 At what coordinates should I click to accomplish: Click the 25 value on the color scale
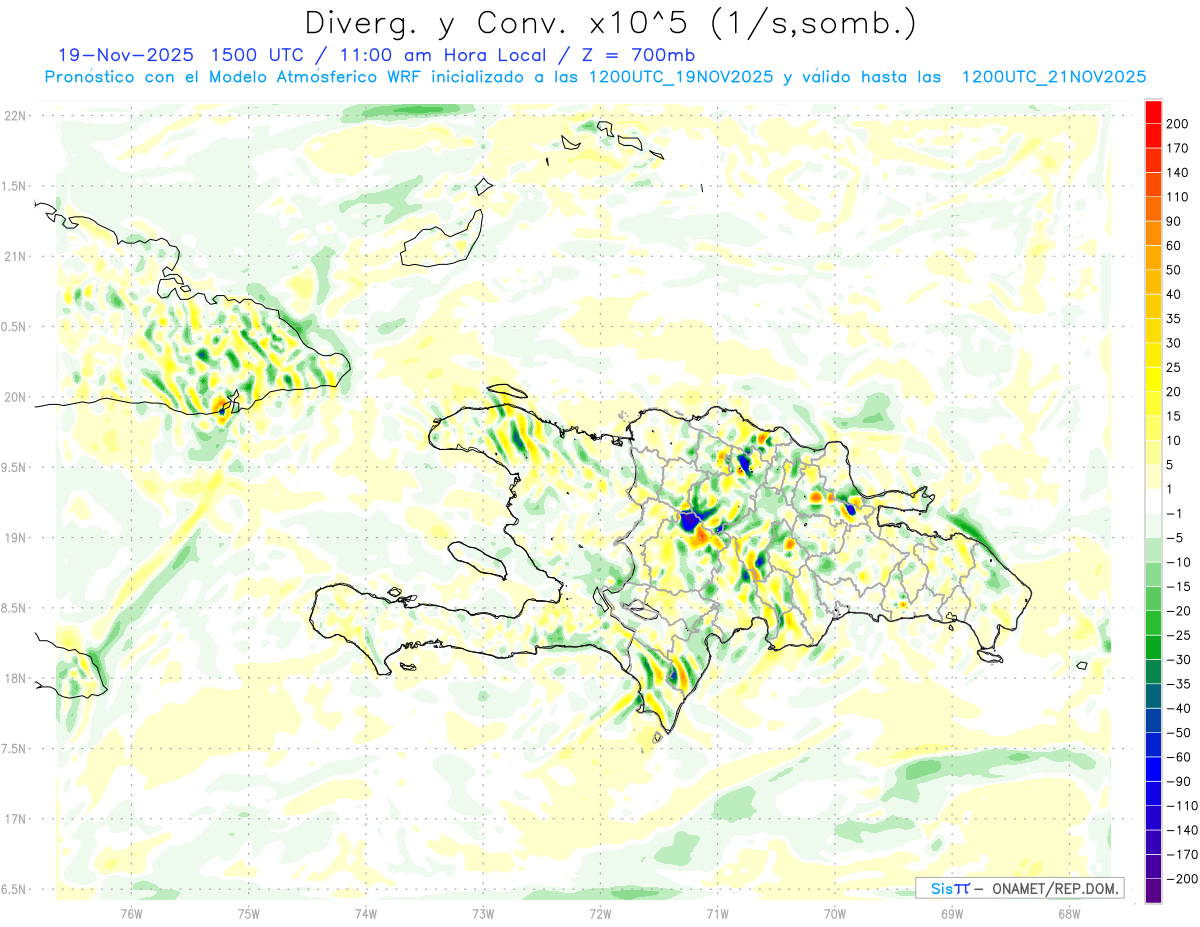(x=1174, y=367)
